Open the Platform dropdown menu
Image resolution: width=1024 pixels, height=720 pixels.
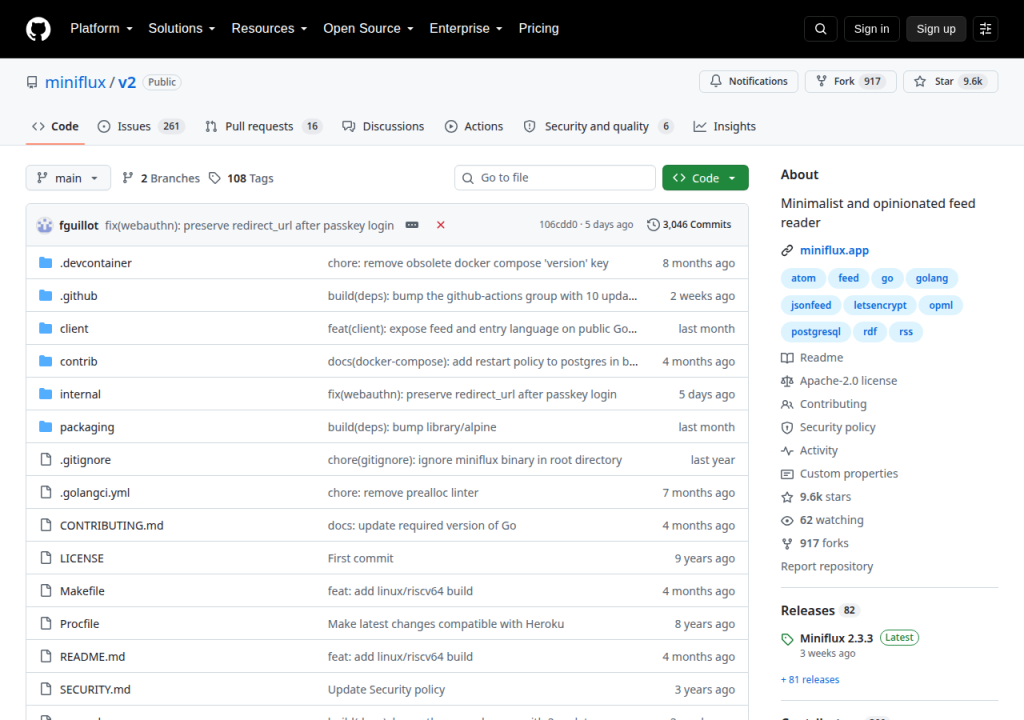[101, 29]
